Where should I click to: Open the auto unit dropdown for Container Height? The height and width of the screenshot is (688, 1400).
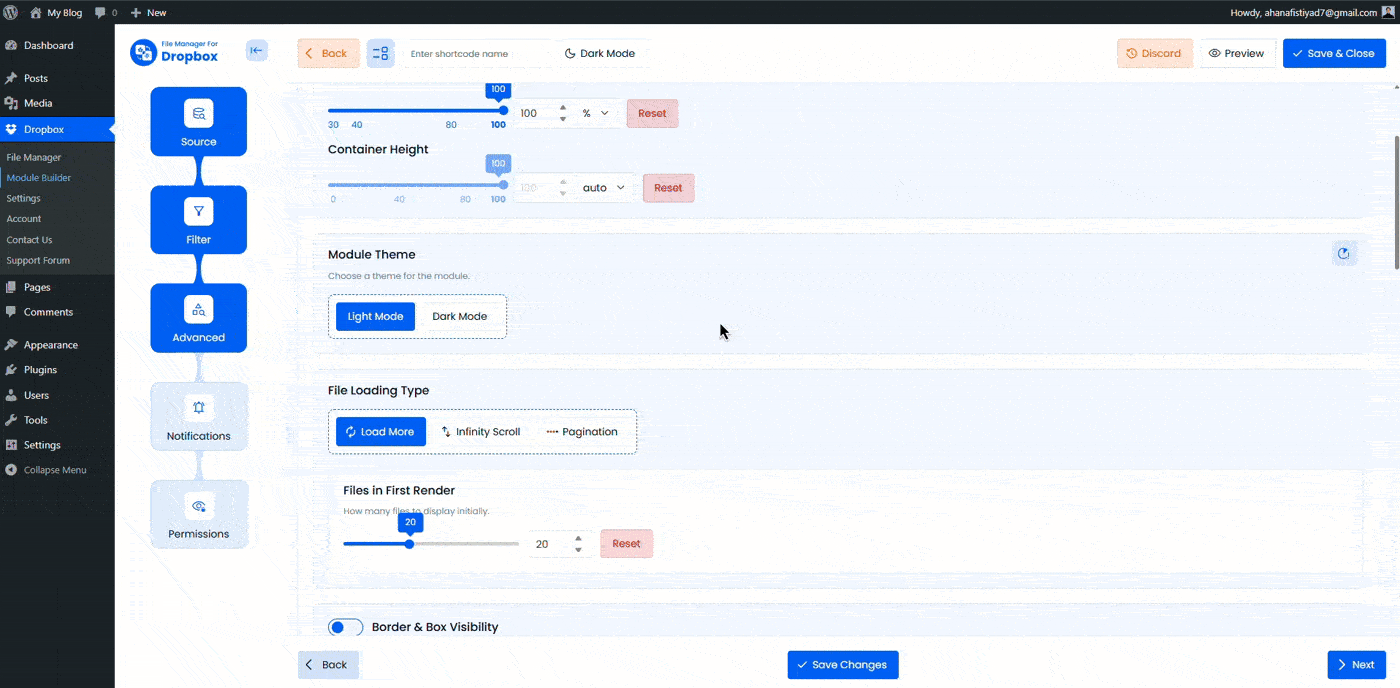604,187
